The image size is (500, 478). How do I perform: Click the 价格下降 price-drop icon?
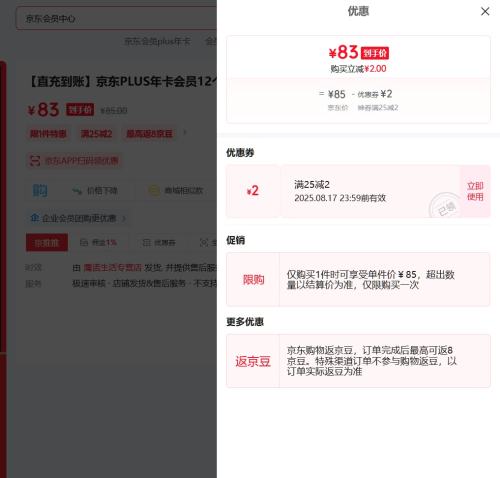click(x=77, y=191)
